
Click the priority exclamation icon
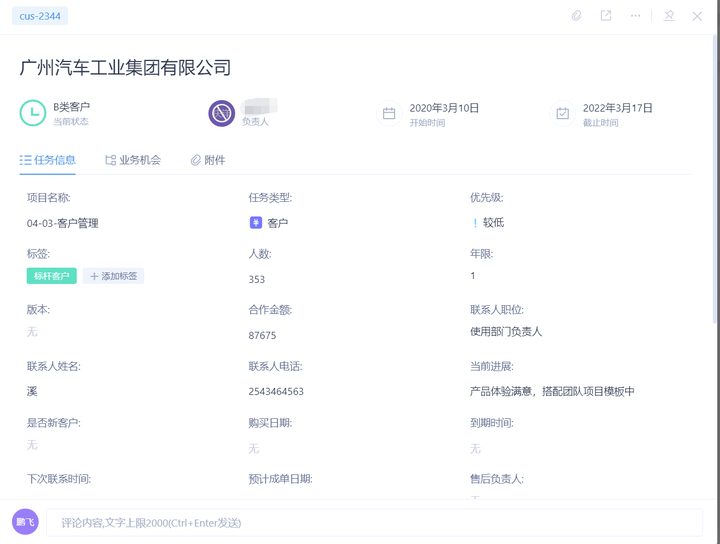pyautogui.click(x=475, y=223)
